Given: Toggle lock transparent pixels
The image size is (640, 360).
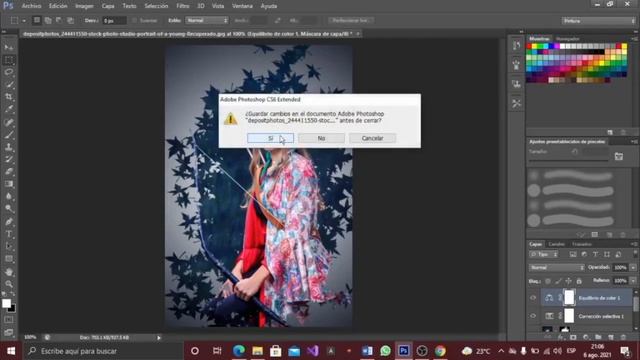Looking at the screenshot, I should [x=548, y=281].
